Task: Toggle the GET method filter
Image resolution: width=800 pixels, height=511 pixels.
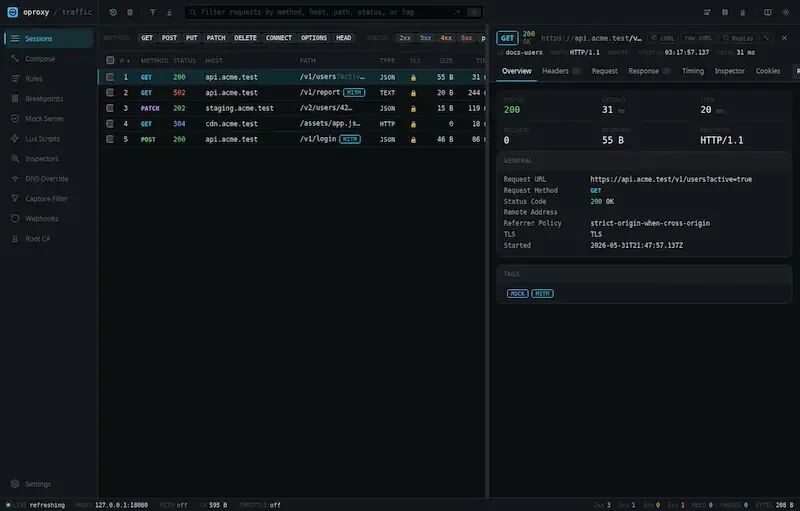Action: pyautogui.click(x=147, y=38)
